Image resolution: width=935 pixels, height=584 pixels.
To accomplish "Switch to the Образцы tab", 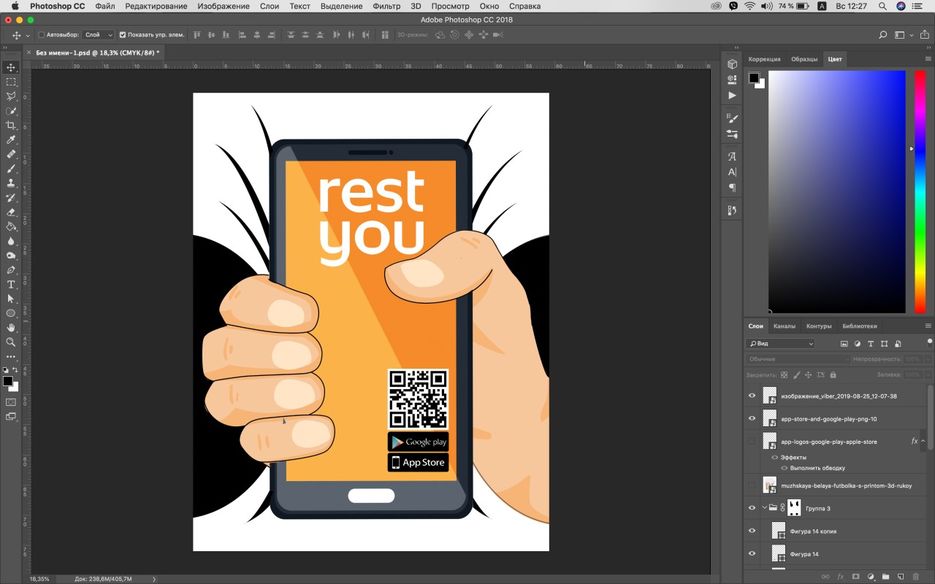I will click(804, 59).
